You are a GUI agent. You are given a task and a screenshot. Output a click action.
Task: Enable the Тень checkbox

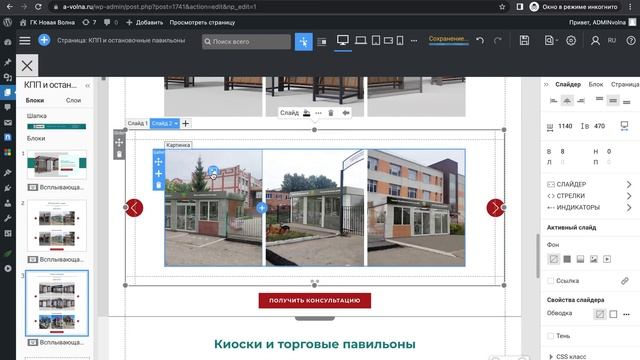(x=551, y=336)
